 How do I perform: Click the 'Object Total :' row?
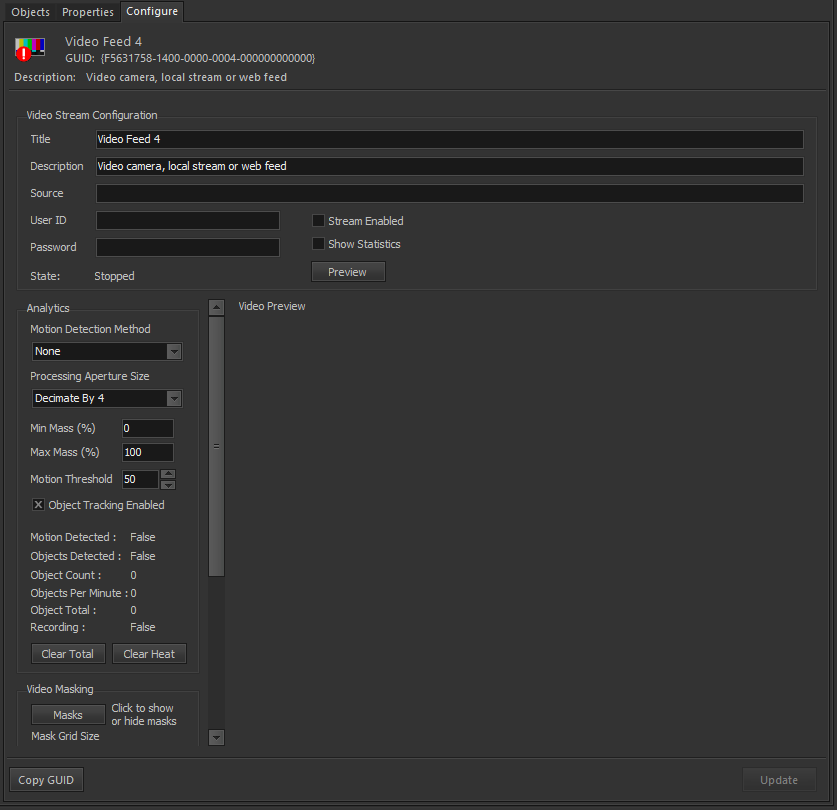(83, 610)
